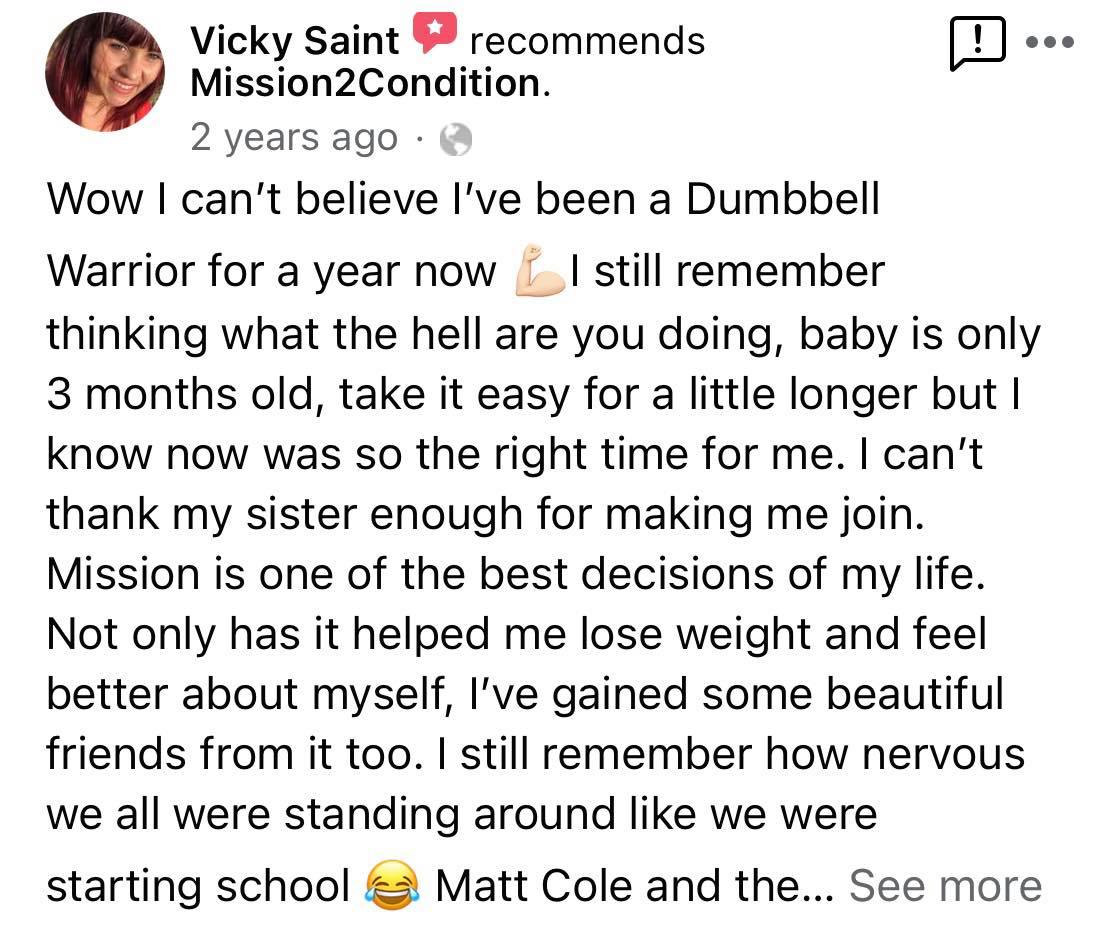This screenshot has height=951, width=1108.
Task: Click the 'starting school' text
Action: pyautogui.click(x=198, y=885)
